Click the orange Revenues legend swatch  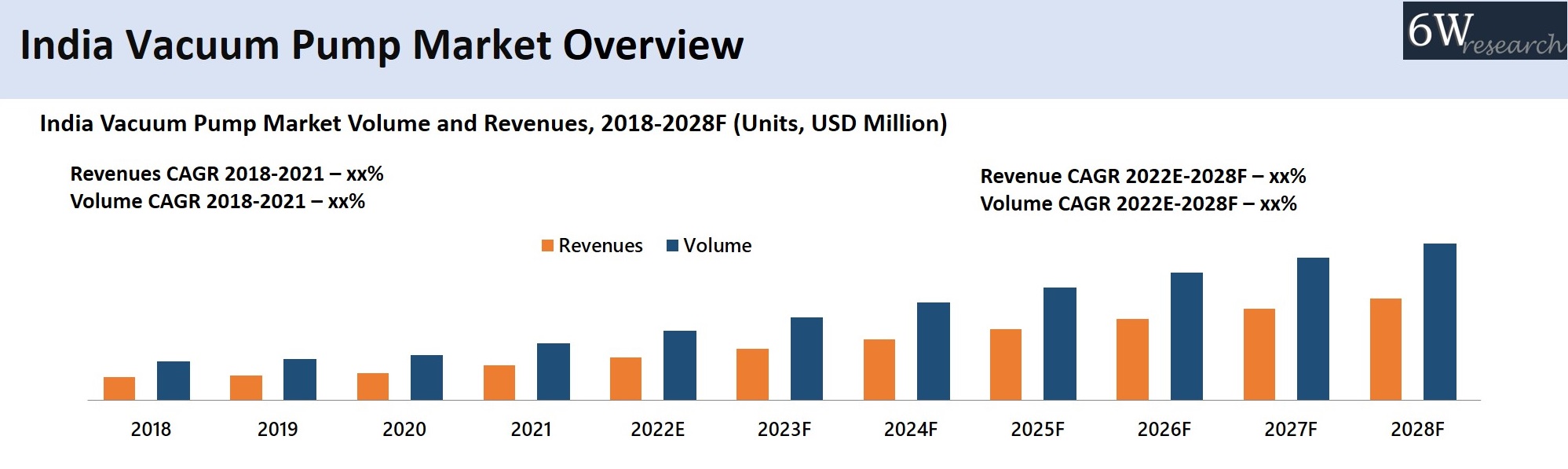547,246
